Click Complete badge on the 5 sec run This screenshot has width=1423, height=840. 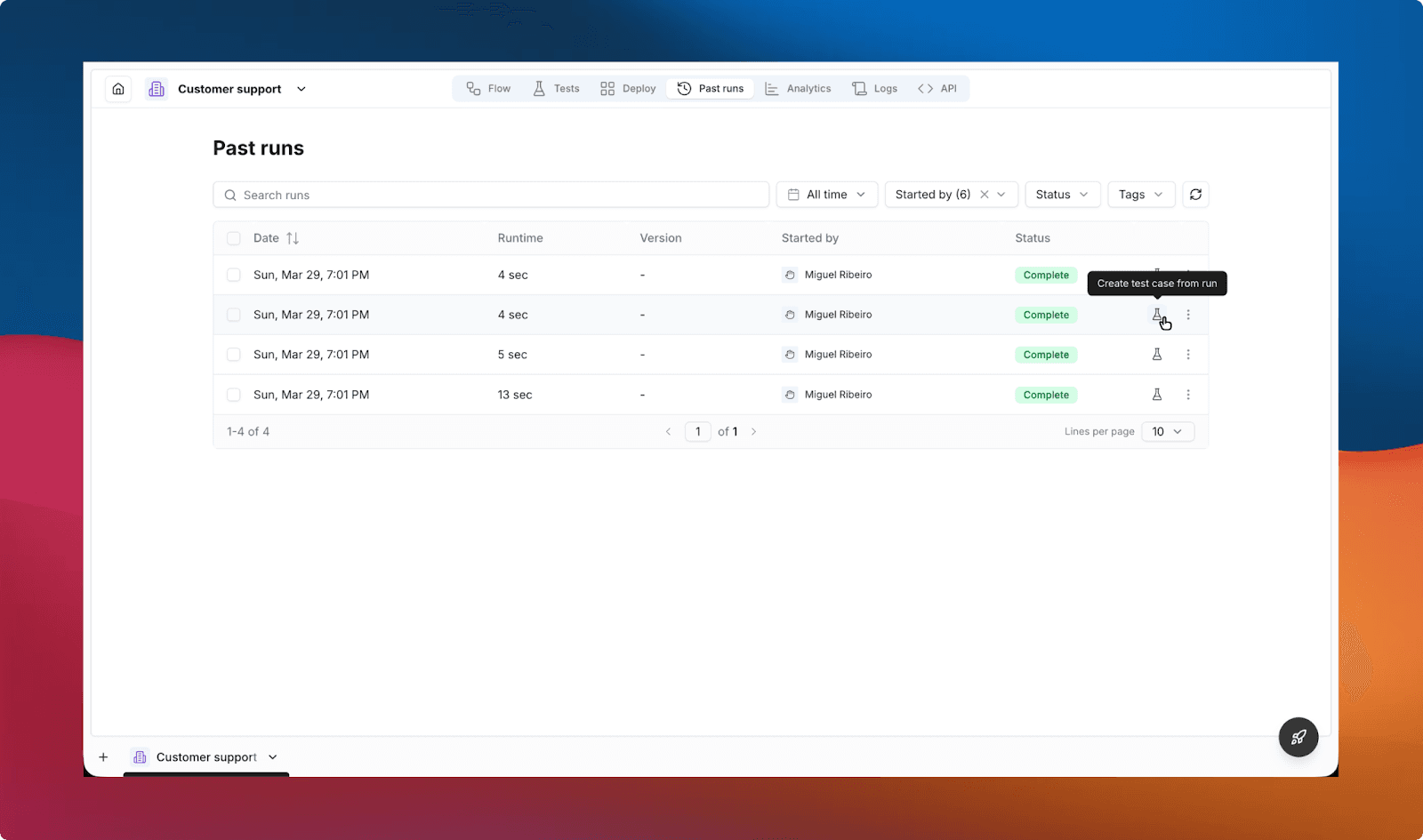pyautogui.click(x=1046, y=355)
